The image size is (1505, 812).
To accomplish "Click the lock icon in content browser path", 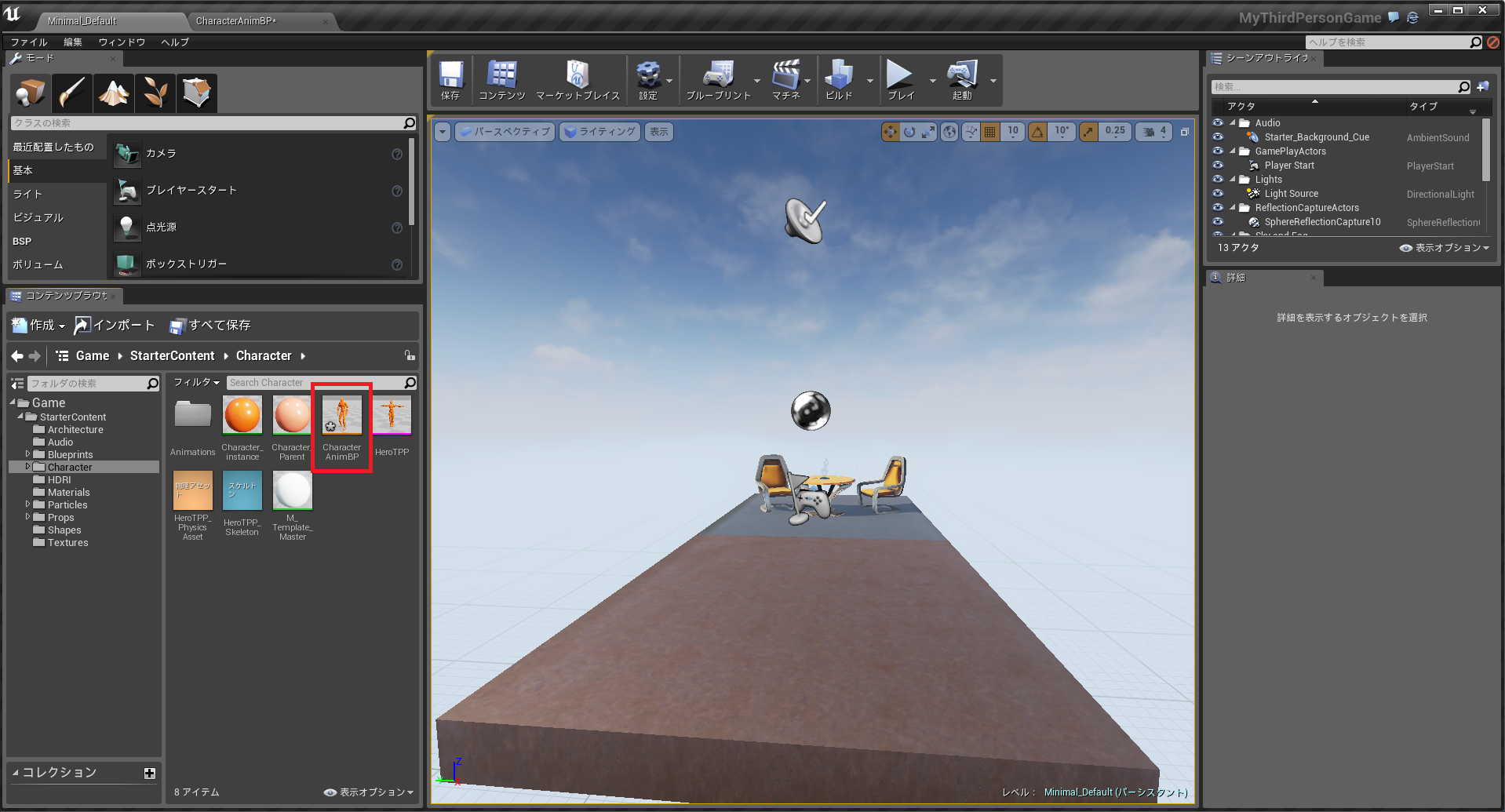I will (x=410, y=355).
